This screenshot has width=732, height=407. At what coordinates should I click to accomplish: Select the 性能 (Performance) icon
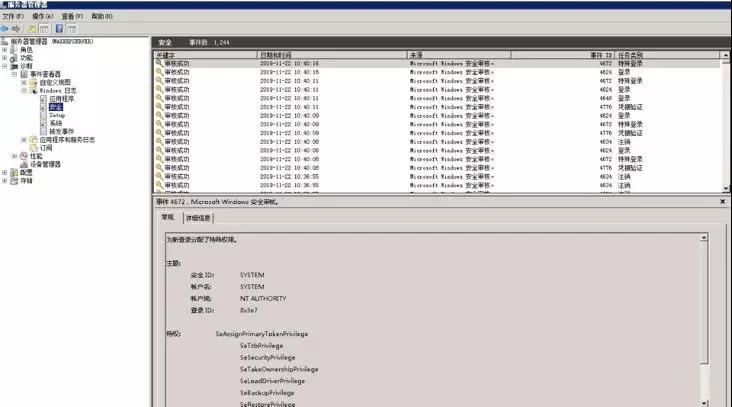pyautogui.click(x=24, y=156)
